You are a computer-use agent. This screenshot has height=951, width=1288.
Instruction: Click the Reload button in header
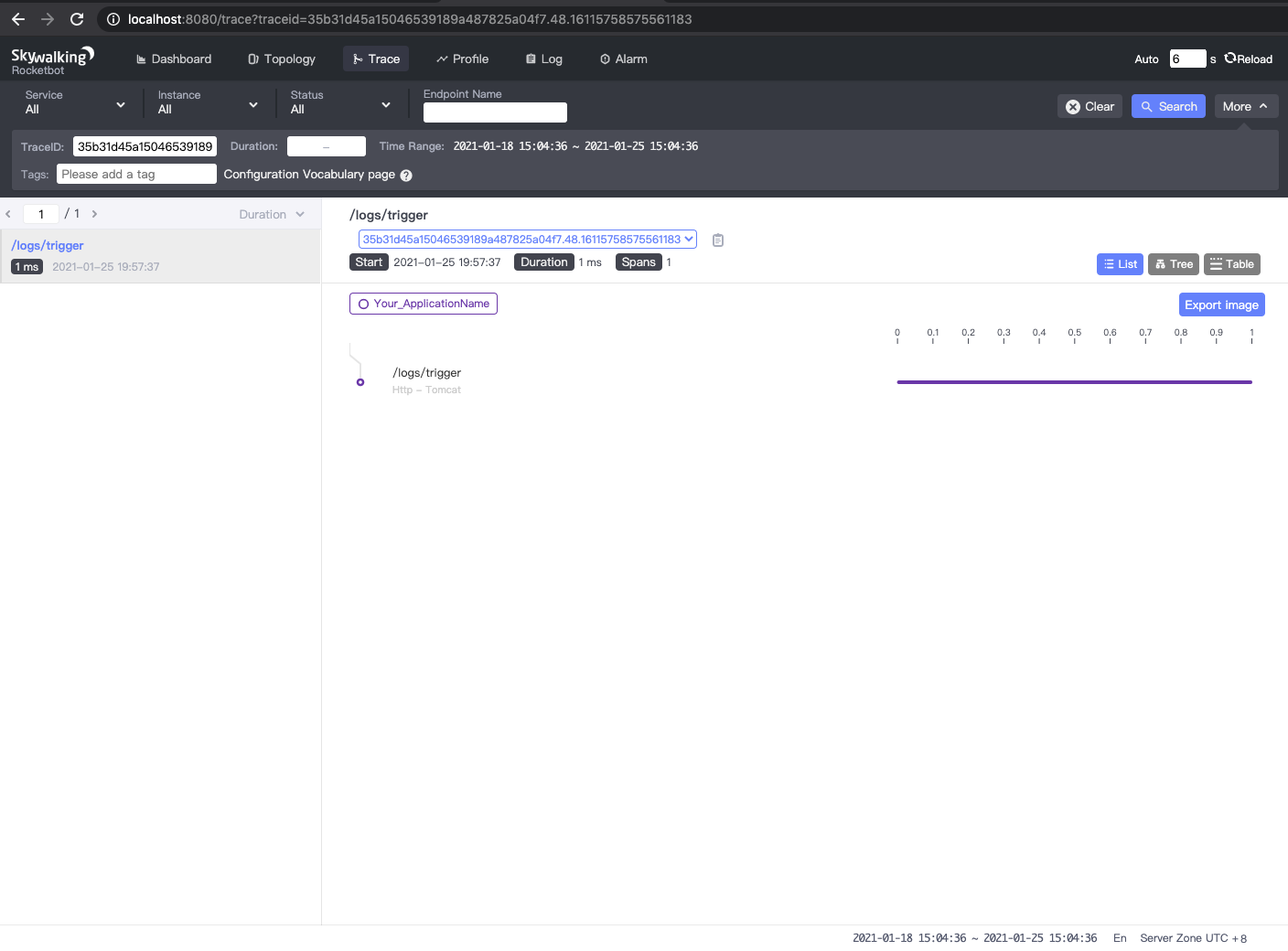click(1249, 59)
